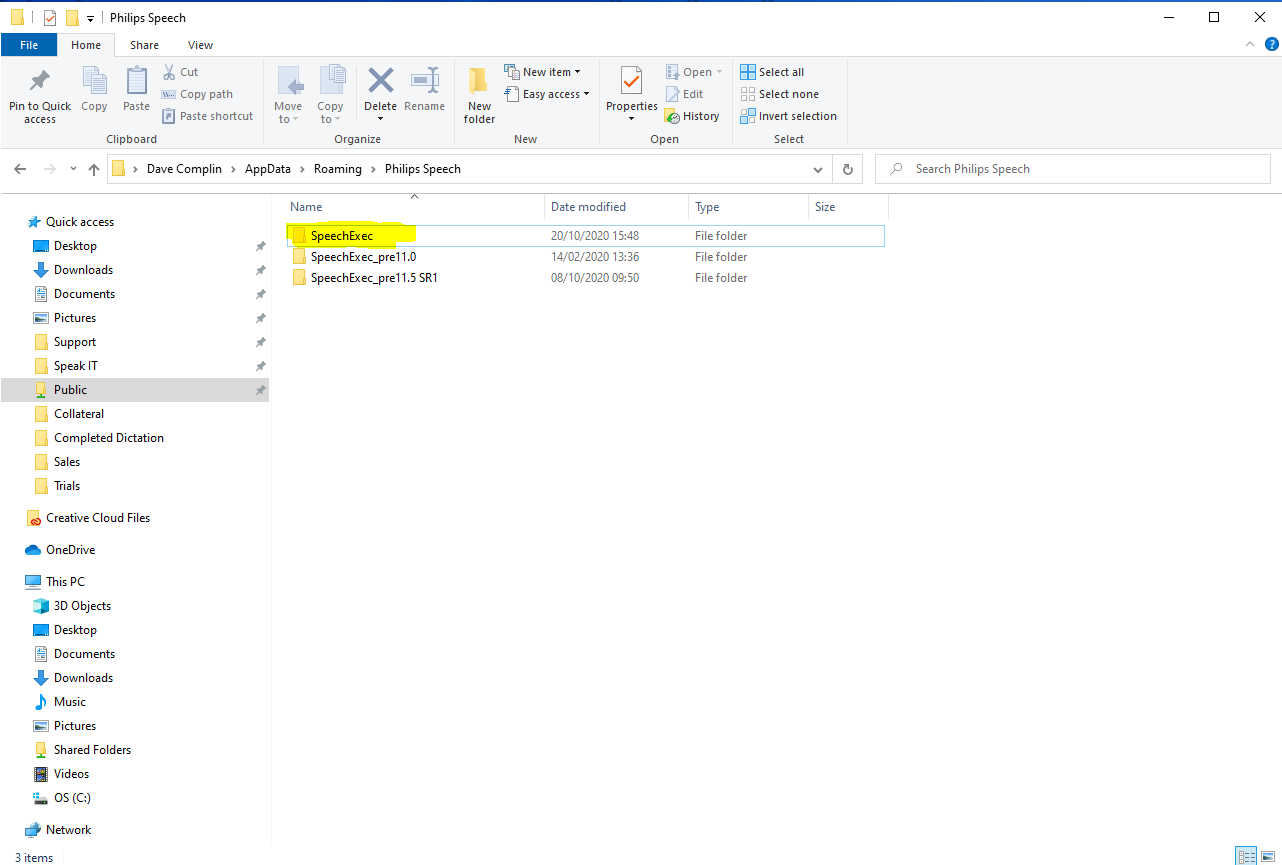Click the Cut scissors command
The height and width of the screenshot is (865, 1282).
(180, 72)
